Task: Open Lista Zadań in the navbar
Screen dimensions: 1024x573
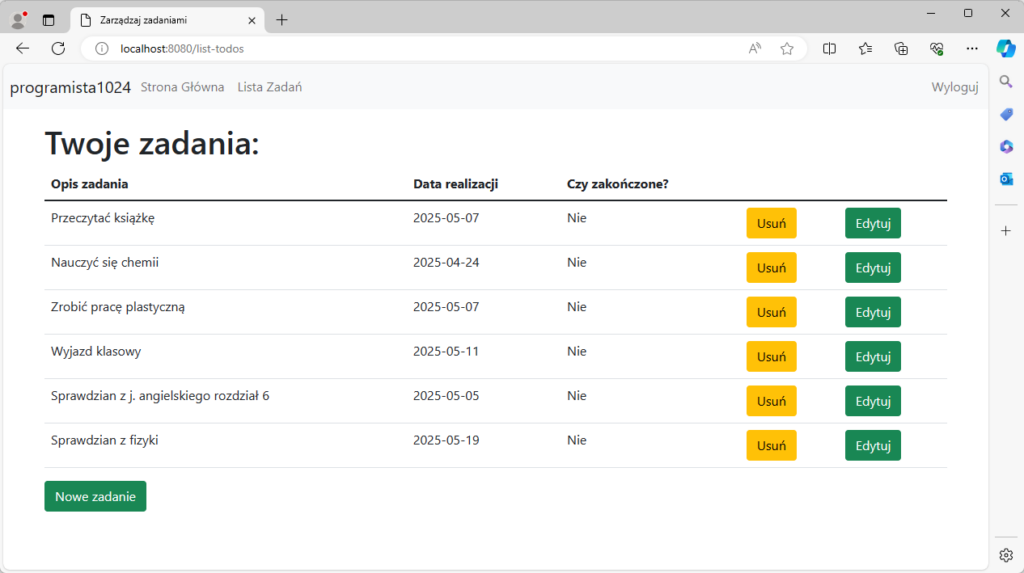Action: coord(269,87)
